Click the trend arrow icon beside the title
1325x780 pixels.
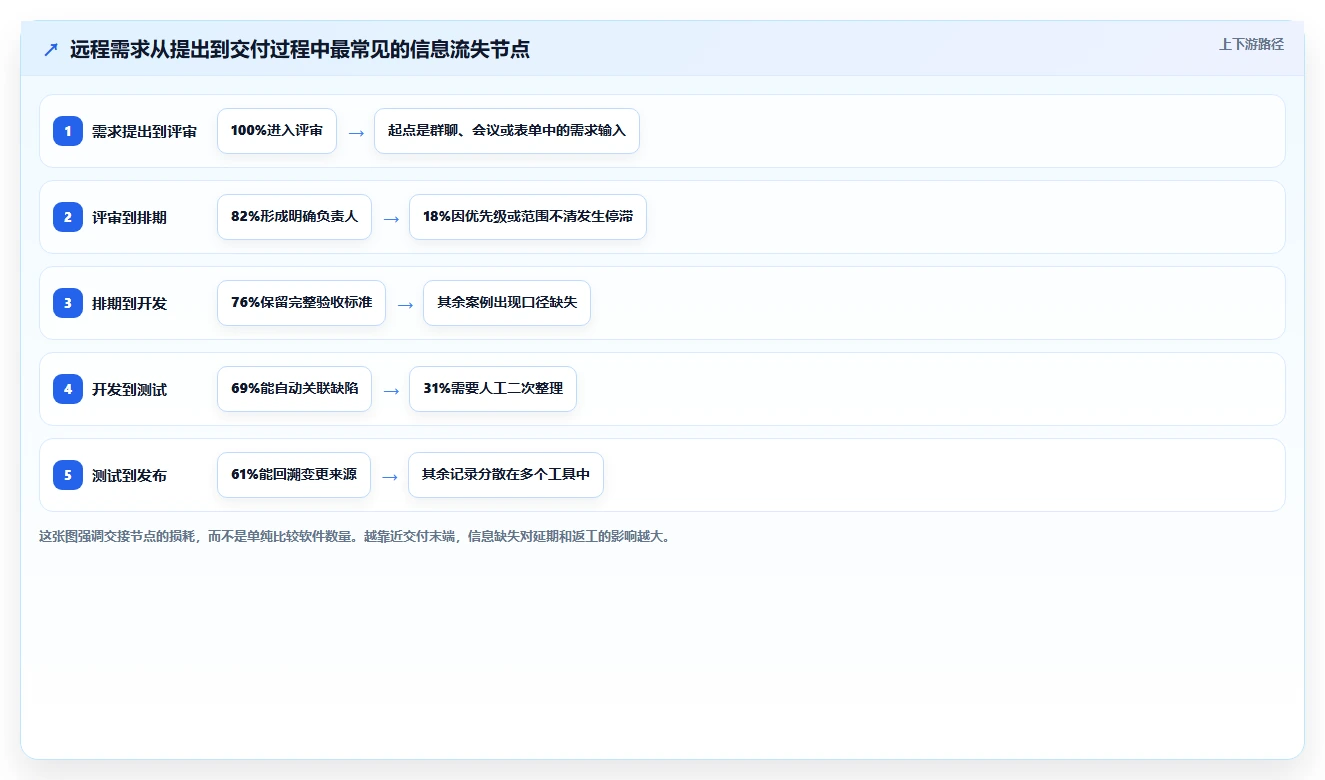(x=51, y=50)
